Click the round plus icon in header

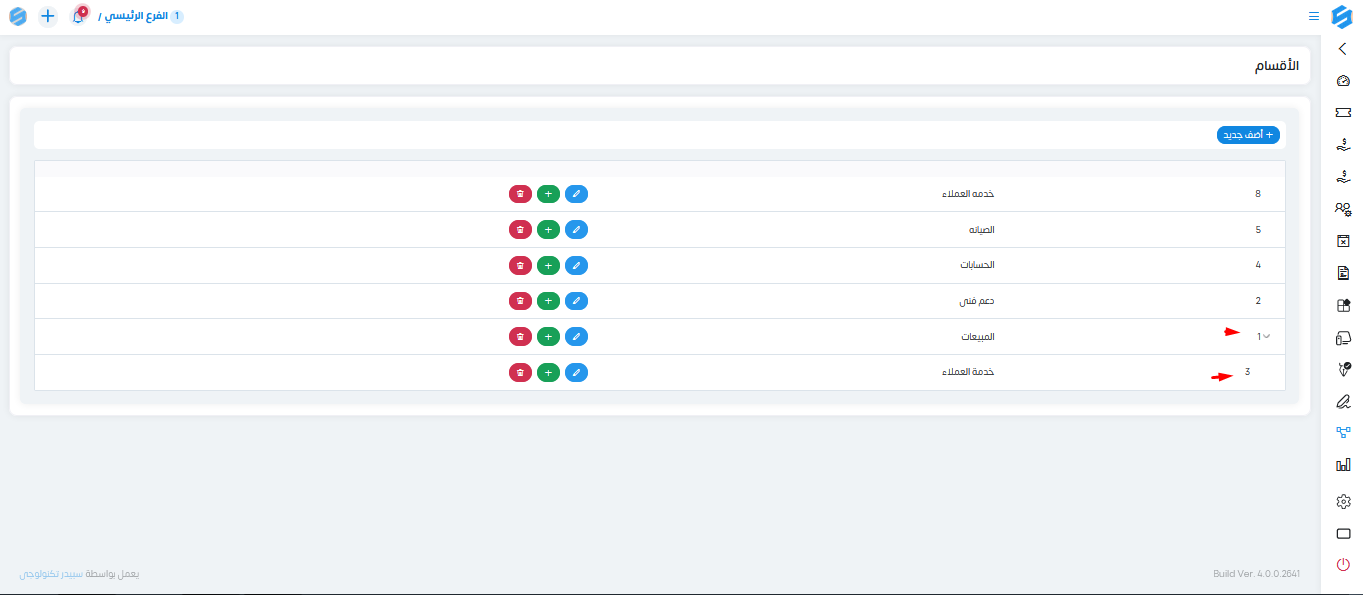click(47, 16)
